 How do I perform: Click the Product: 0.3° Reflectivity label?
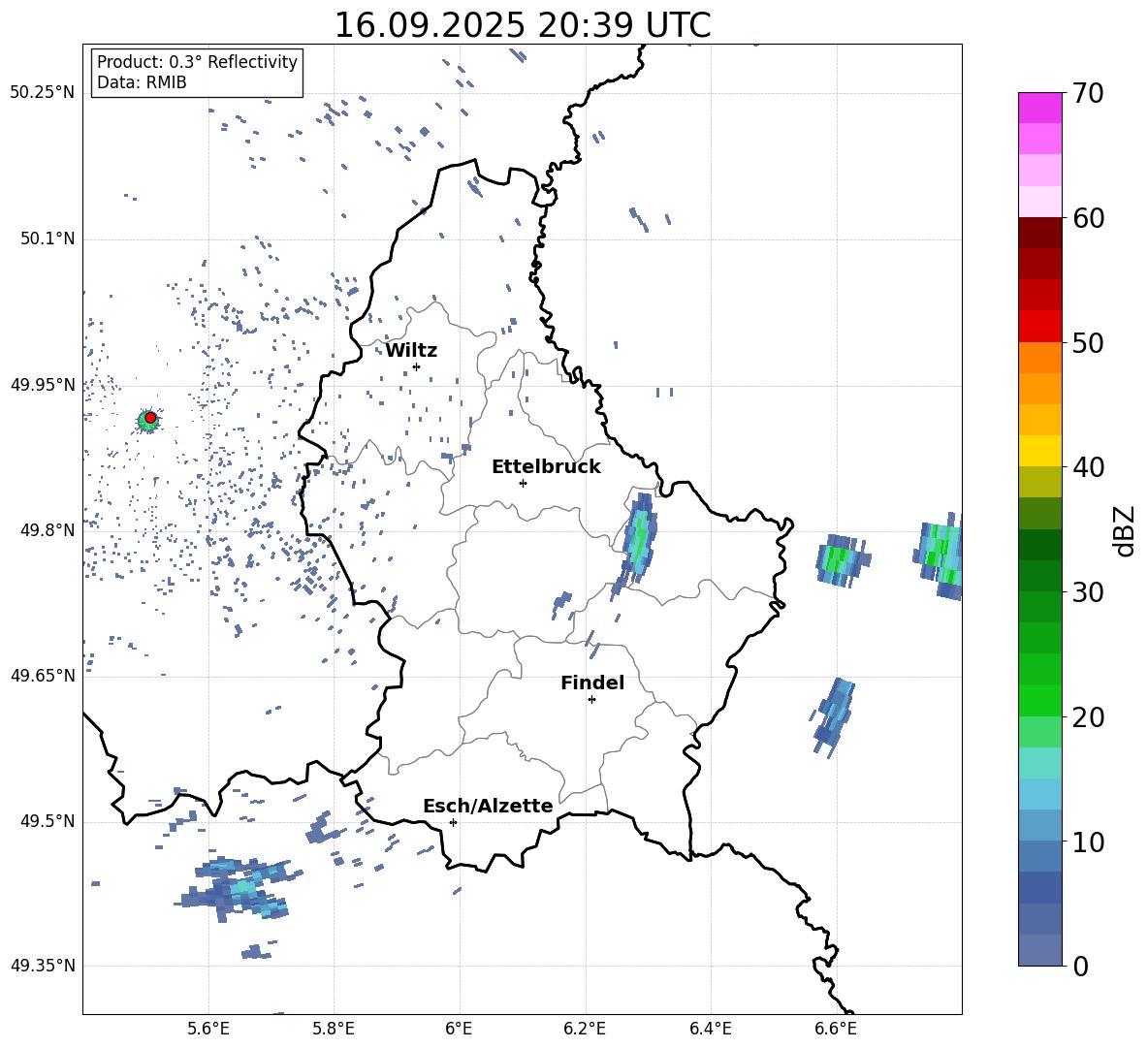pyautogui.click(x=197, y=61)
